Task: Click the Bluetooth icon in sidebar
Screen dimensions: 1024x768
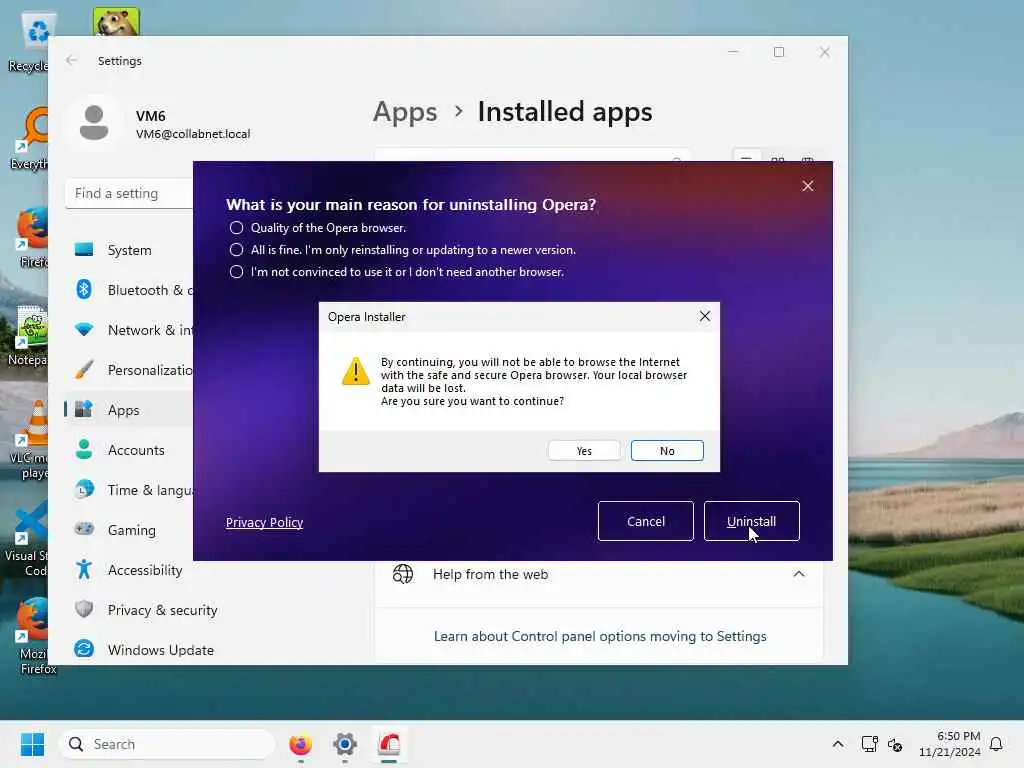Action: coord(84,289)
